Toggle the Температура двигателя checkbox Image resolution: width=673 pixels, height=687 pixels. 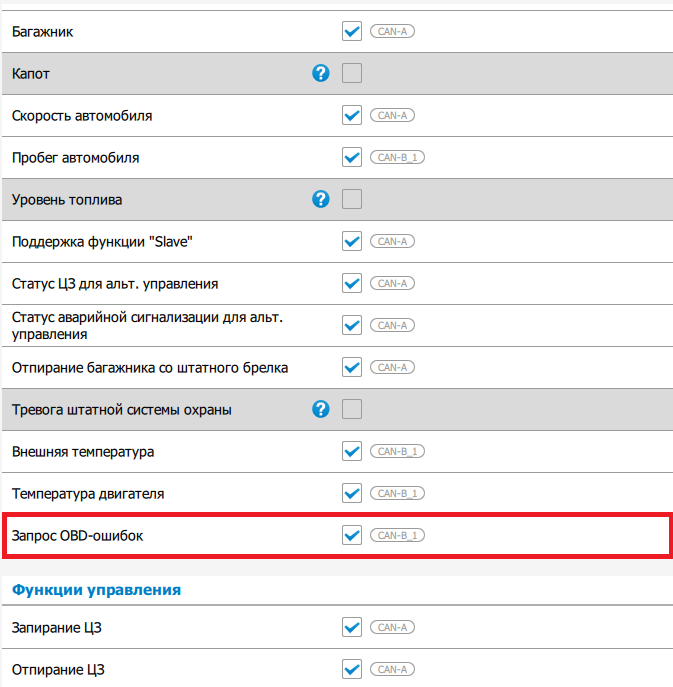point(352,493)
